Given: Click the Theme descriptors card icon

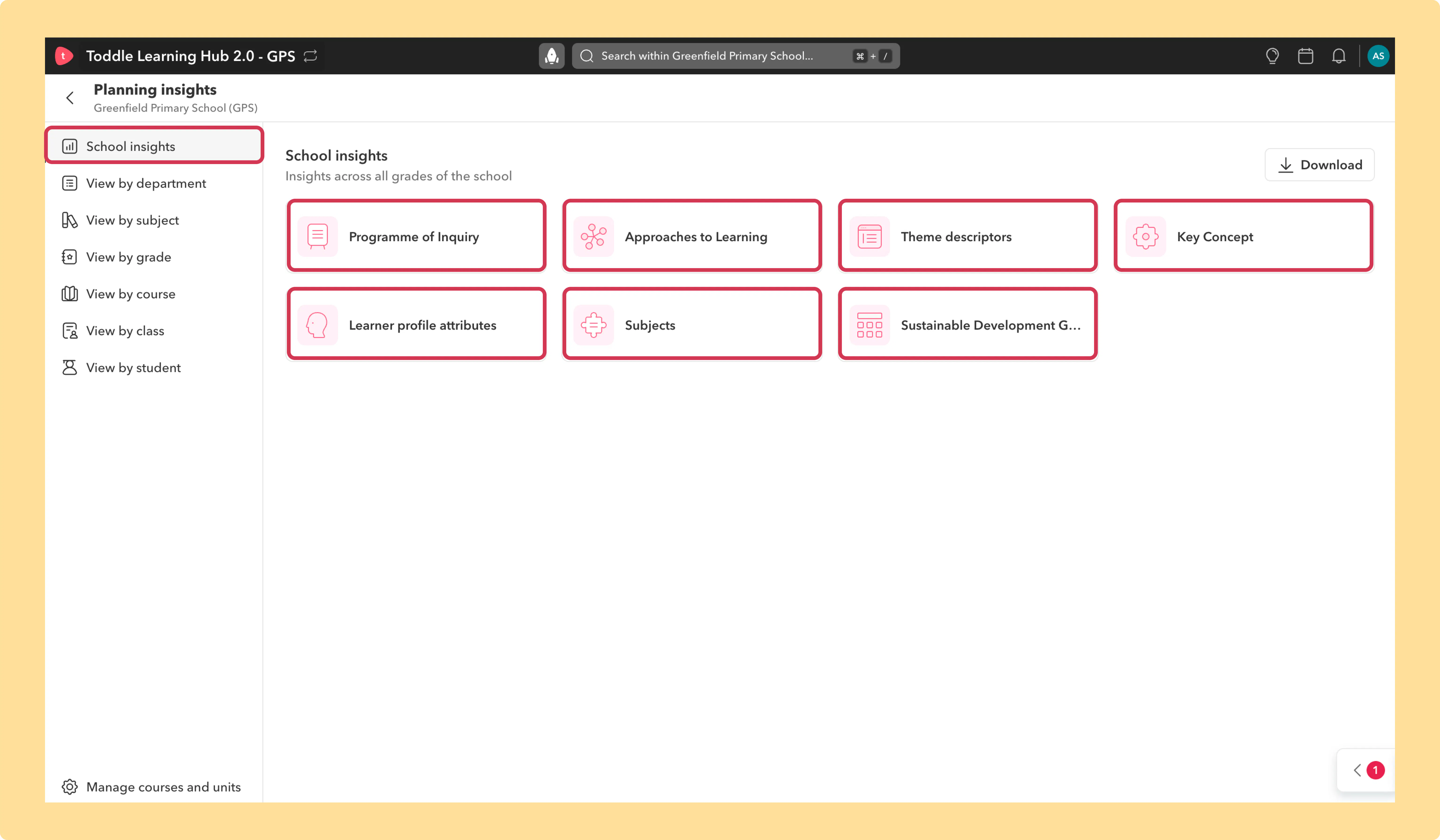Looking at the screenshot, I should pos(870,236).
